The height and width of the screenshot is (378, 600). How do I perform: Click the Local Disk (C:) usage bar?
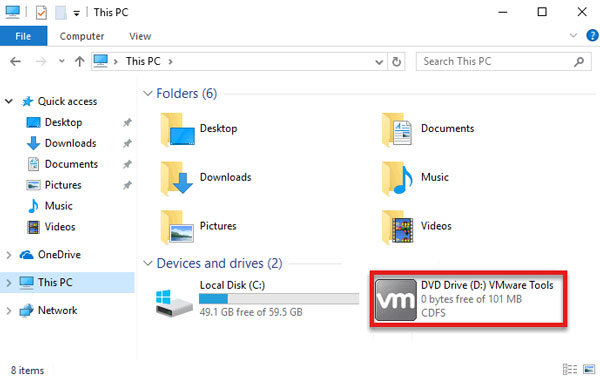[279, 298]
